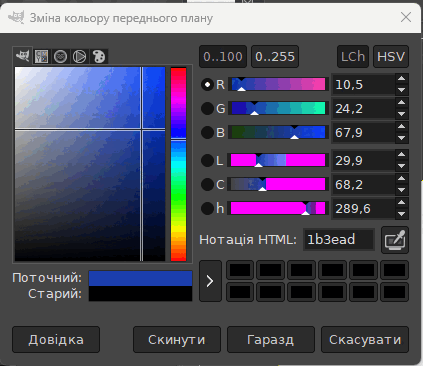Select the C channel radio button
The height and width of the screenshot is (366, 423).
click(207, 185)
